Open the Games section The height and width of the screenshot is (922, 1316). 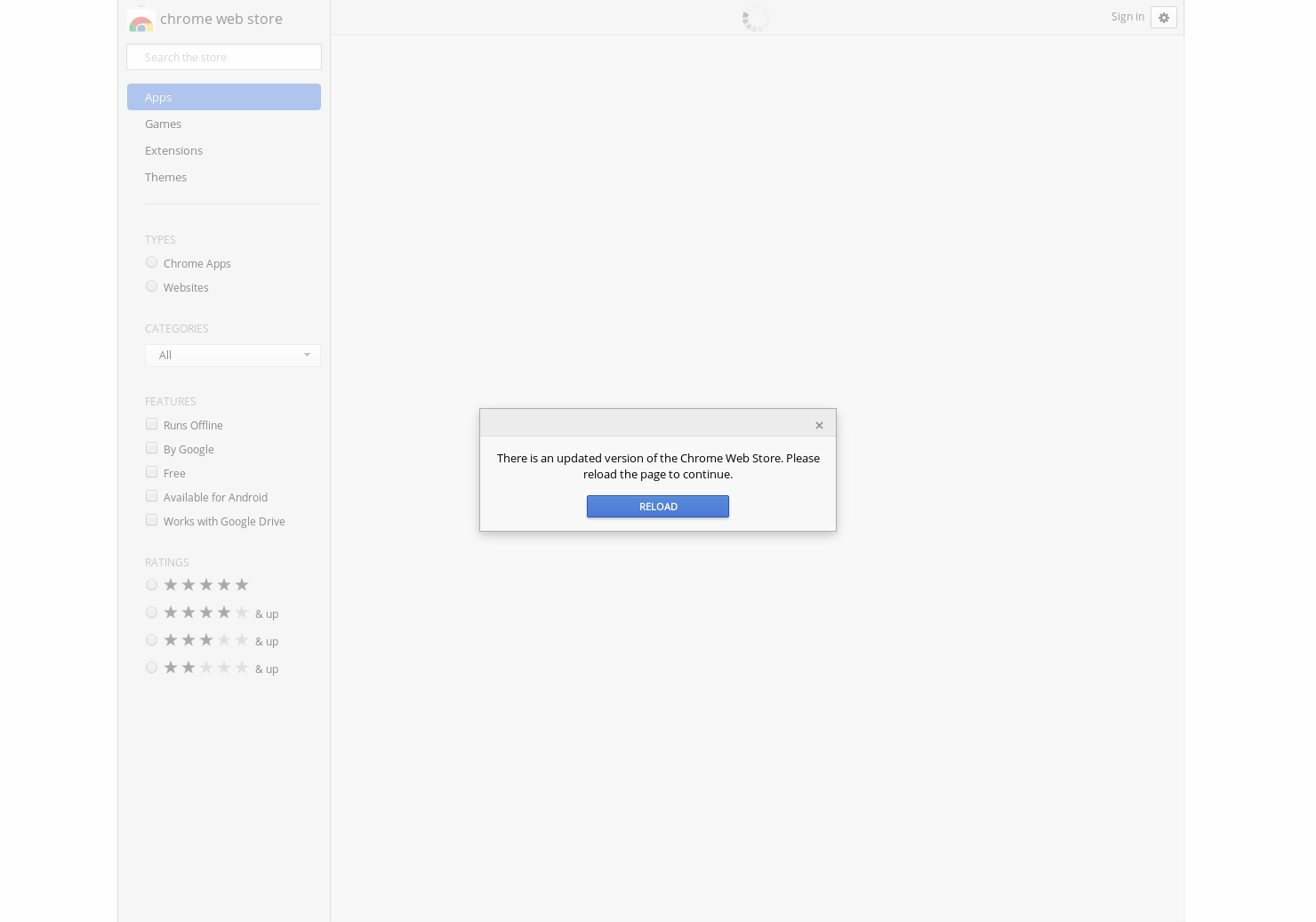pos(163,124)
